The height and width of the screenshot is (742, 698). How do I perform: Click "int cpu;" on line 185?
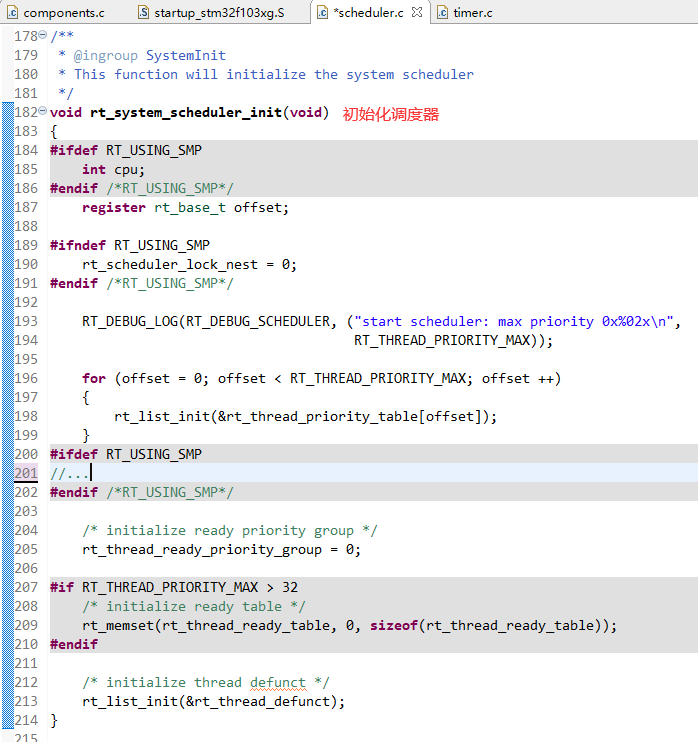point(113,169)
